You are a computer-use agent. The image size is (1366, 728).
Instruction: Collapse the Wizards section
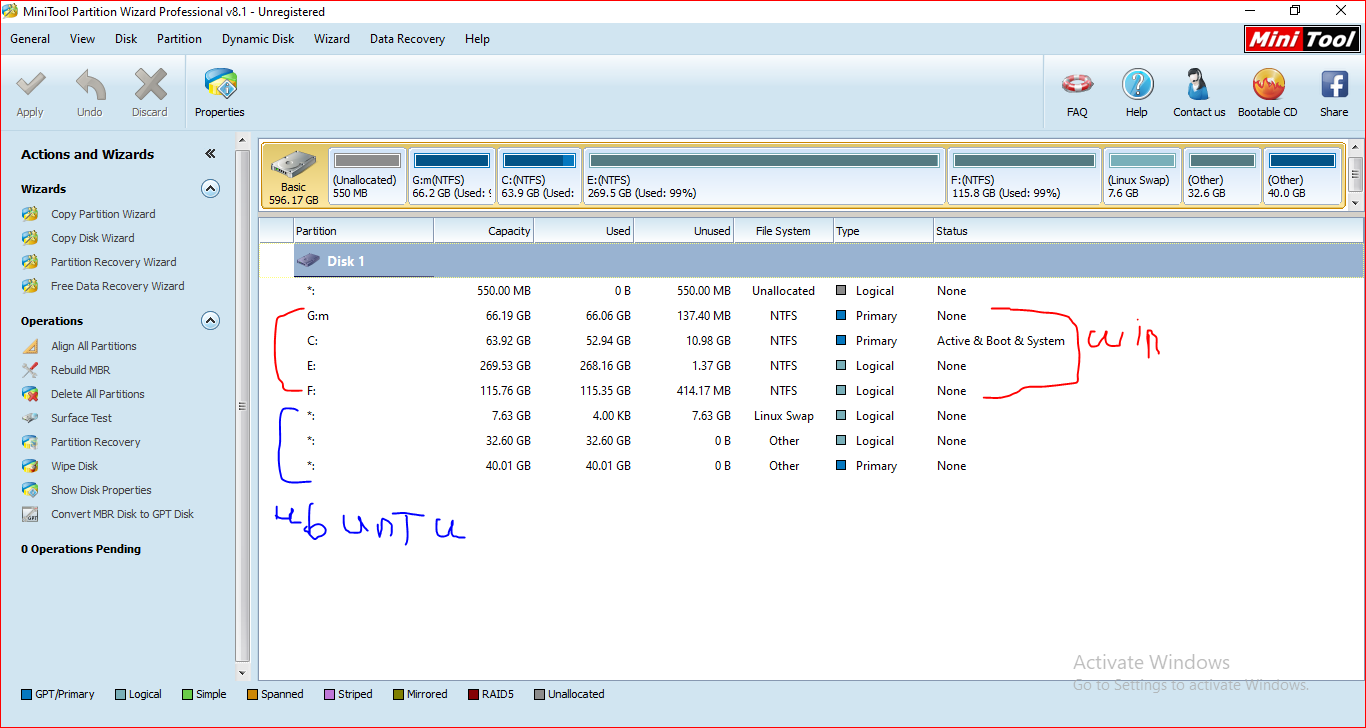(210, 189)
